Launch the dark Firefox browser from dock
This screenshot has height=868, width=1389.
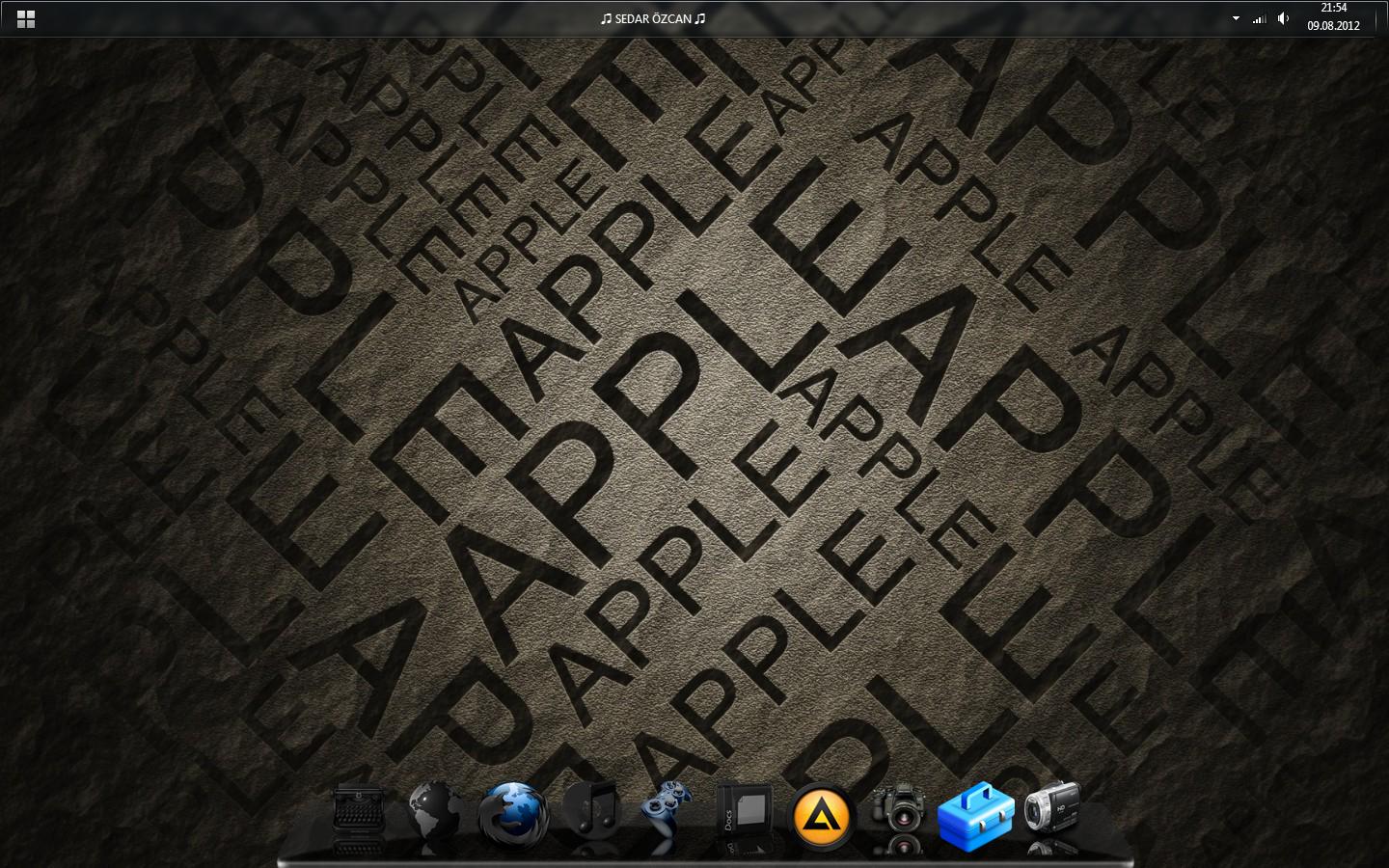coord(513,814)
